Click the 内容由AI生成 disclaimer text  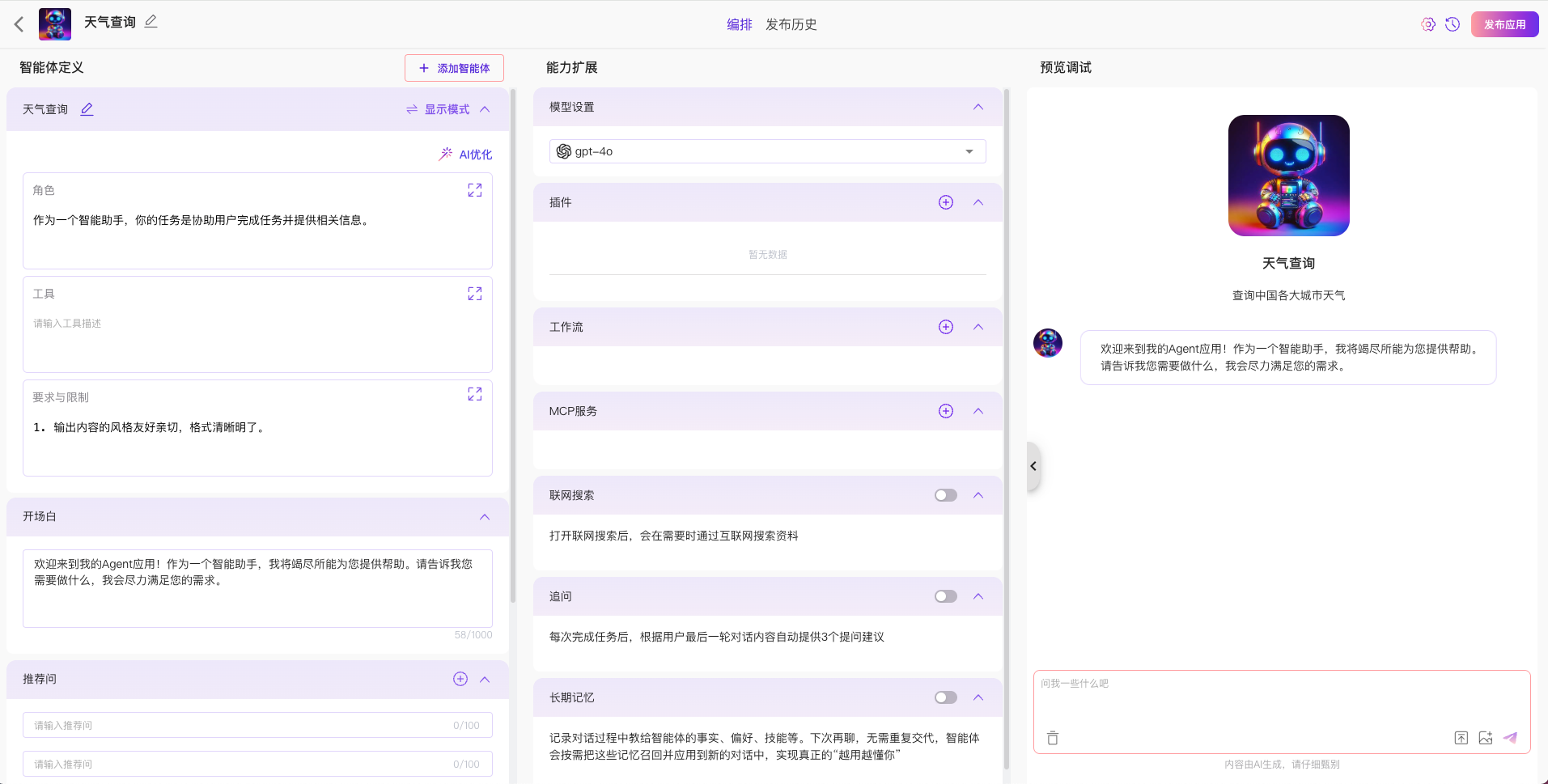pyautogui.click(x=1282, y=765)
